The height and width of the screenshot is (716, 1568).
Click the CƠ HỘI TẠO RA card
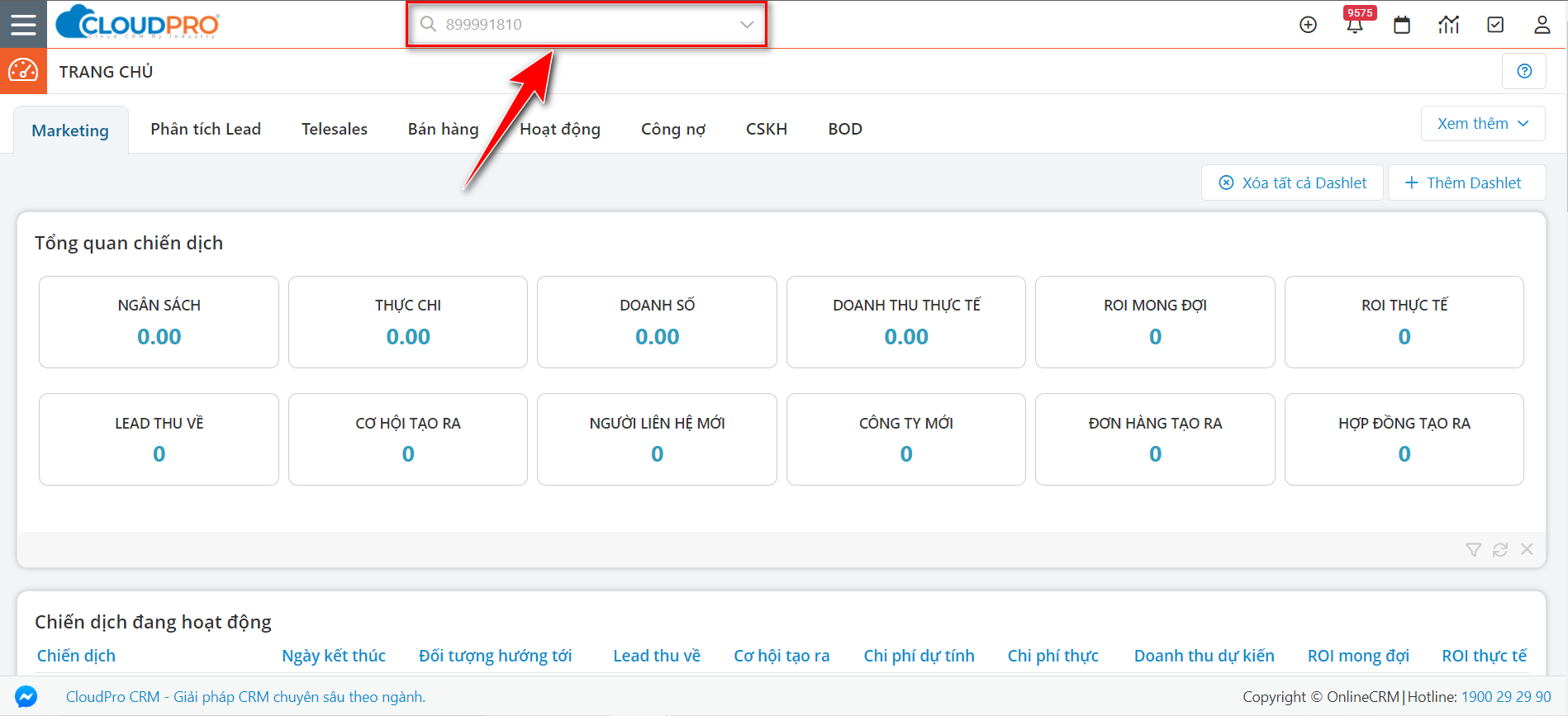[x=408, y=439]
